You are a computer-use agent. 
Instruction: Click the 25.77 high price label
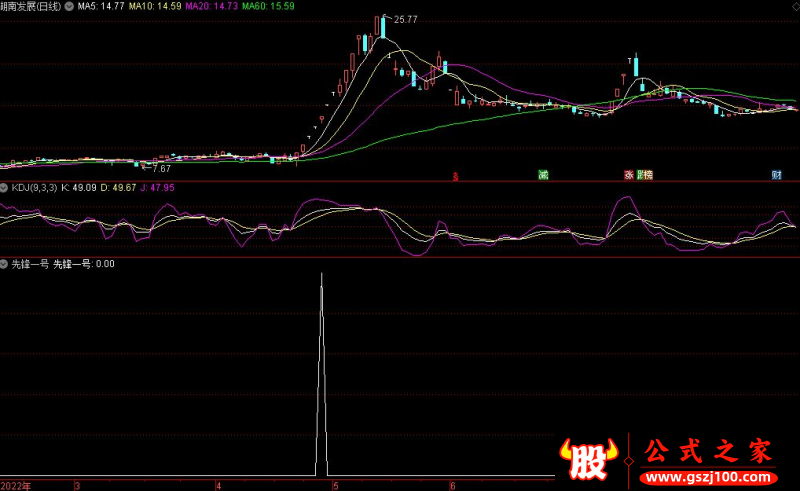coord(405,19)
